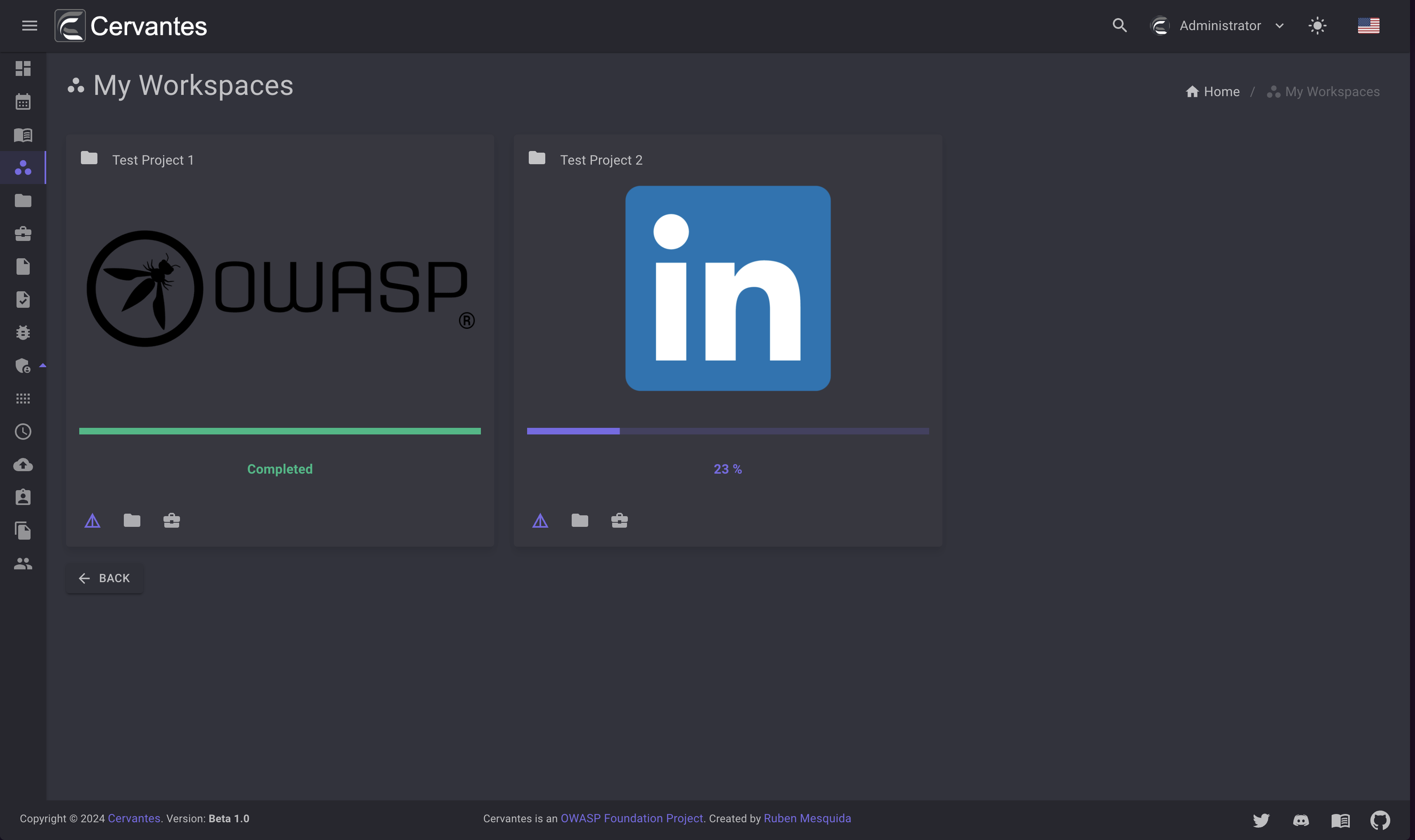Image resolution: width=1415 pixels, height=840 pixels.
Task: Open Test Project 1 title
Action: 153,160
